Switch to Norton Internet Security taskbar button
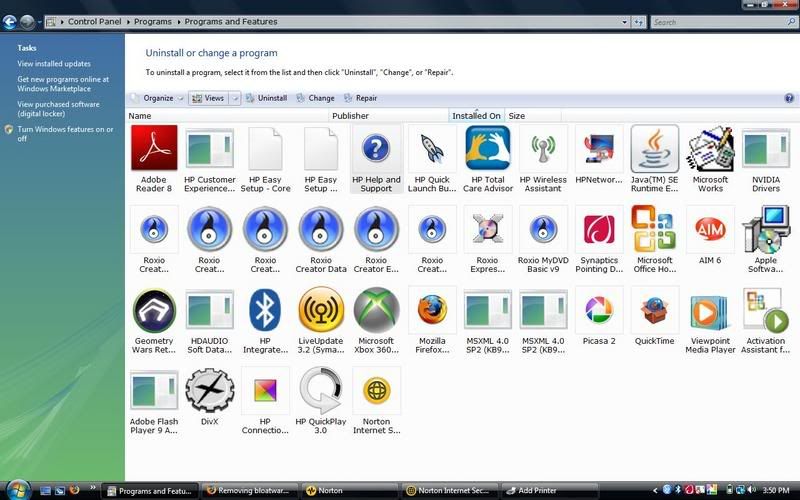The width and height of the screenshot is (800, 500). (451, 491)
